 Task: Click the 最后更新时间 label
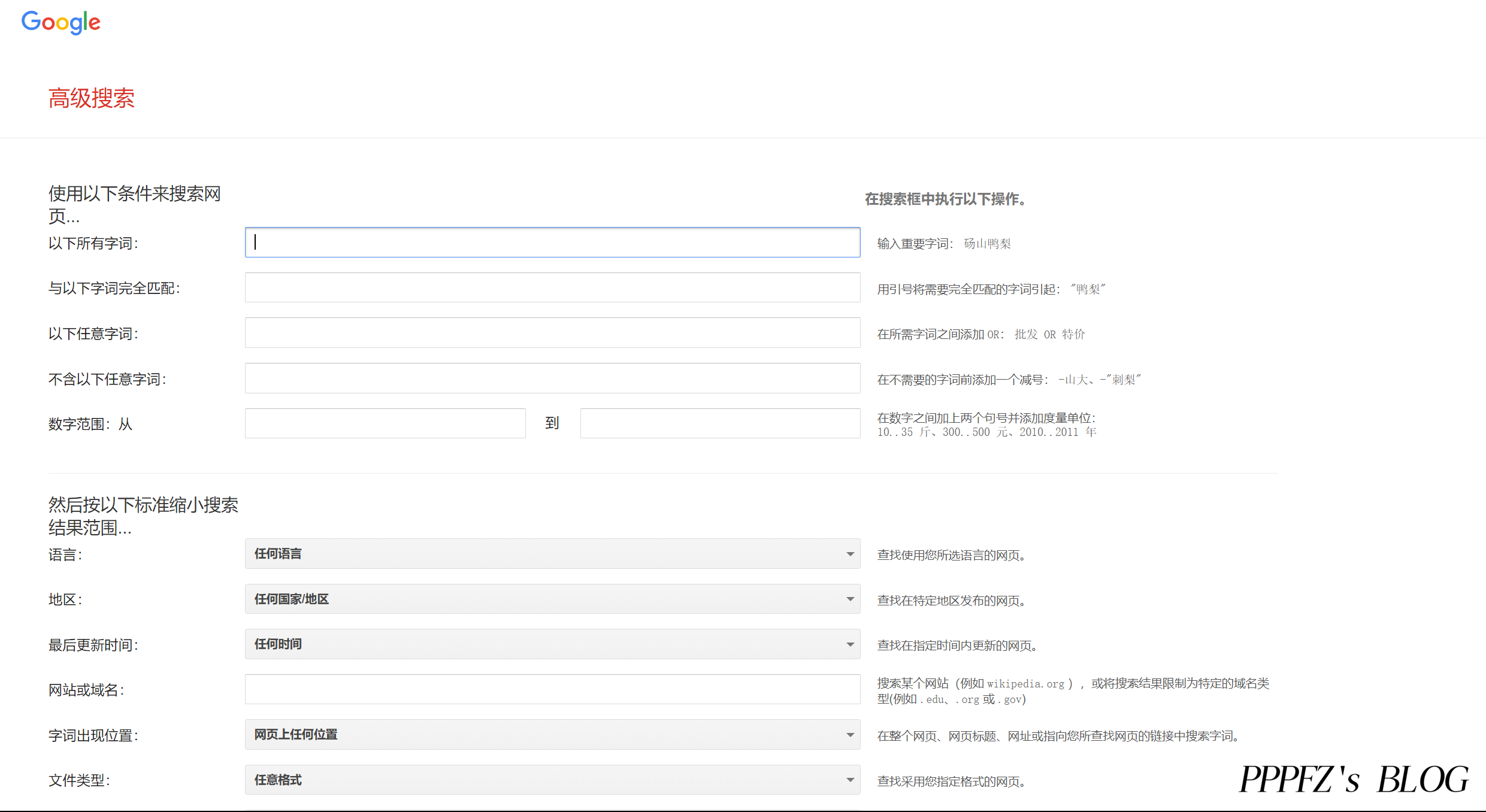pyautogui.click(x=93, y=645)
